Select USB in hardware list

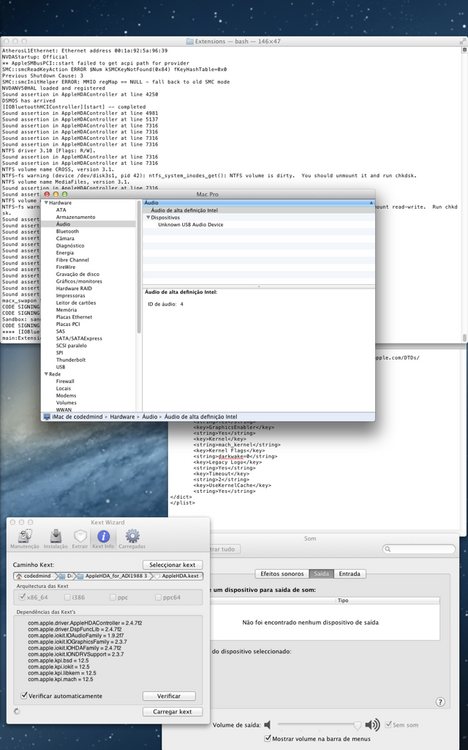(x=60, y=367)
